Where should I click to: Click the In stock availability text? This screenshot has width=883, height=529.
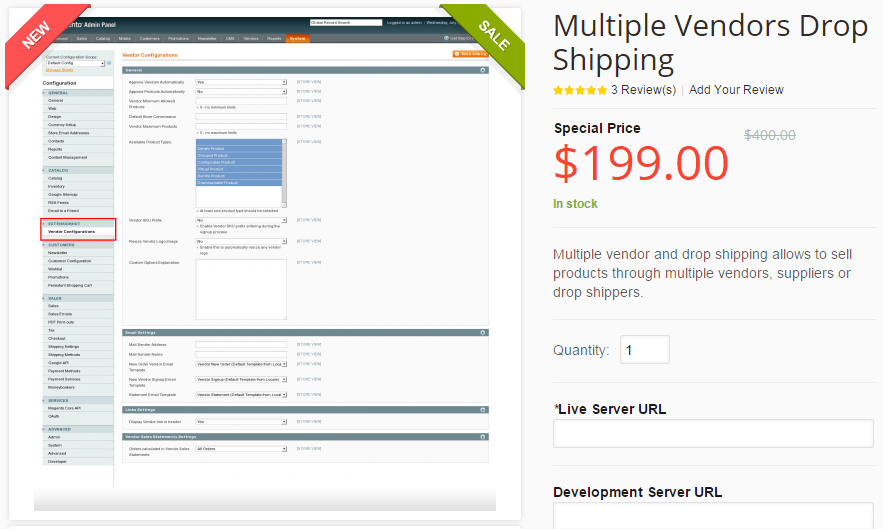575,204
